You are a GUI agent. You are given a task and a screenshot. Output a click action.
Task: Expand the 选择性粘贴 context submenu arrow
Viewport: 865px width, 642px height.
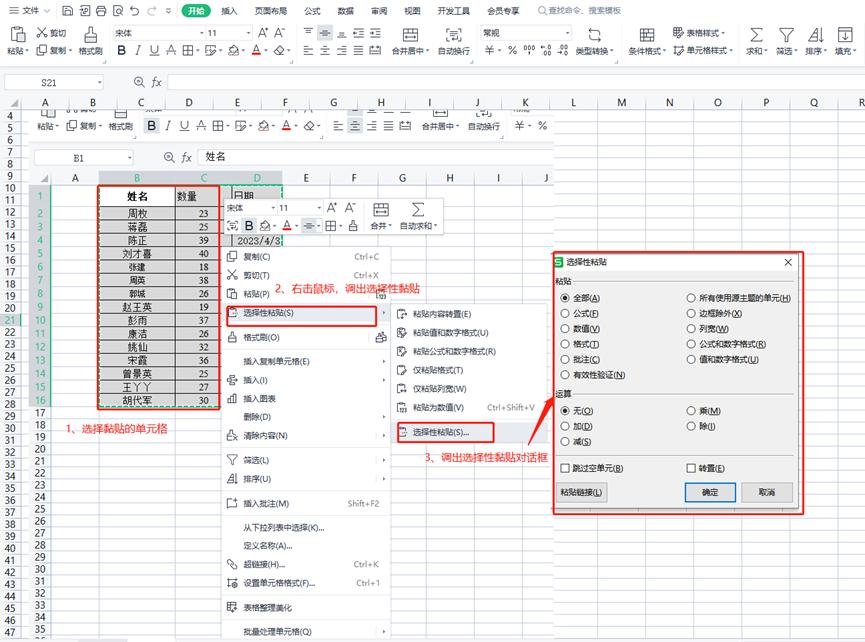(385, 311)
